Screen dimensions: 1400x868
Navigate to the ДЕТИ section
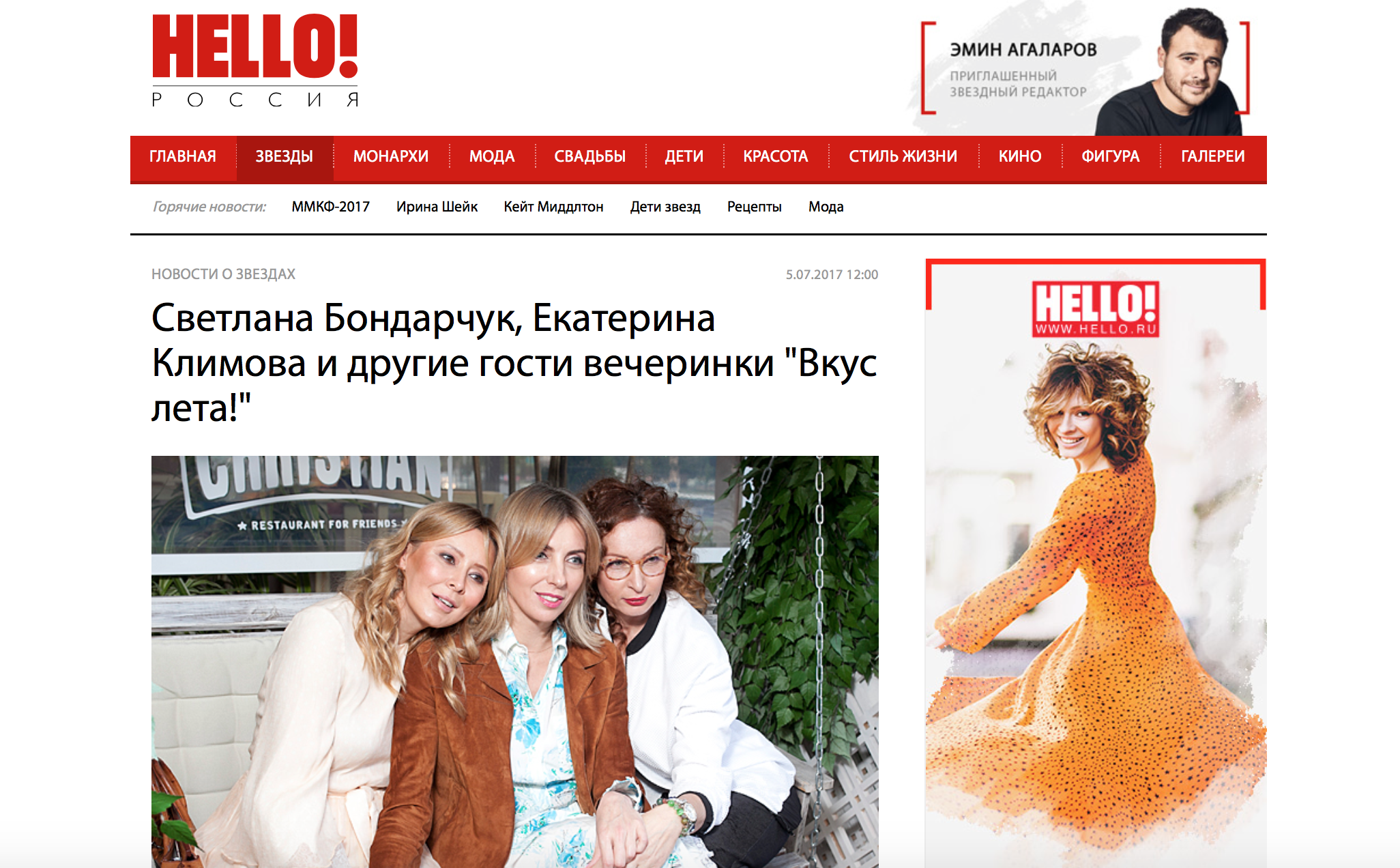(x=684, y=156)
